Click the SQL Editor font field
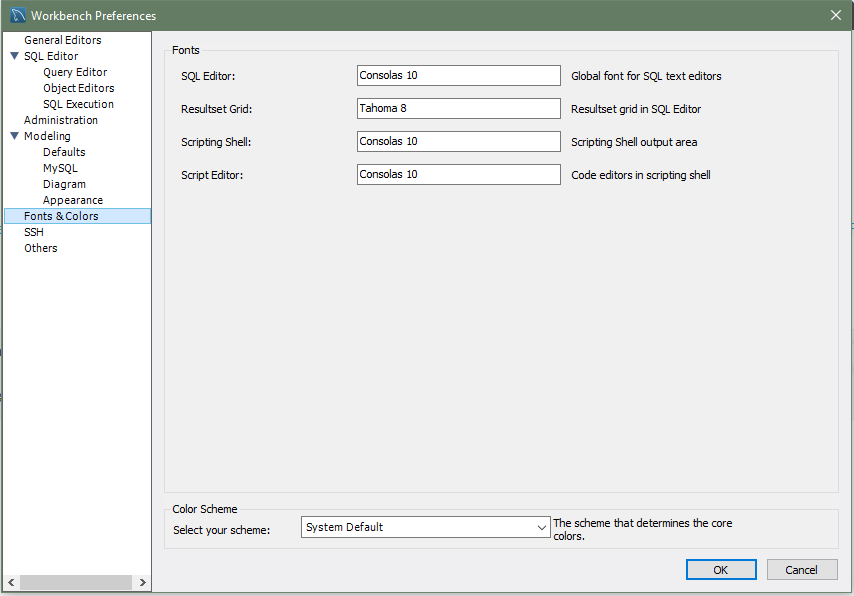This screenshot has height=596, width=854. 458,76
